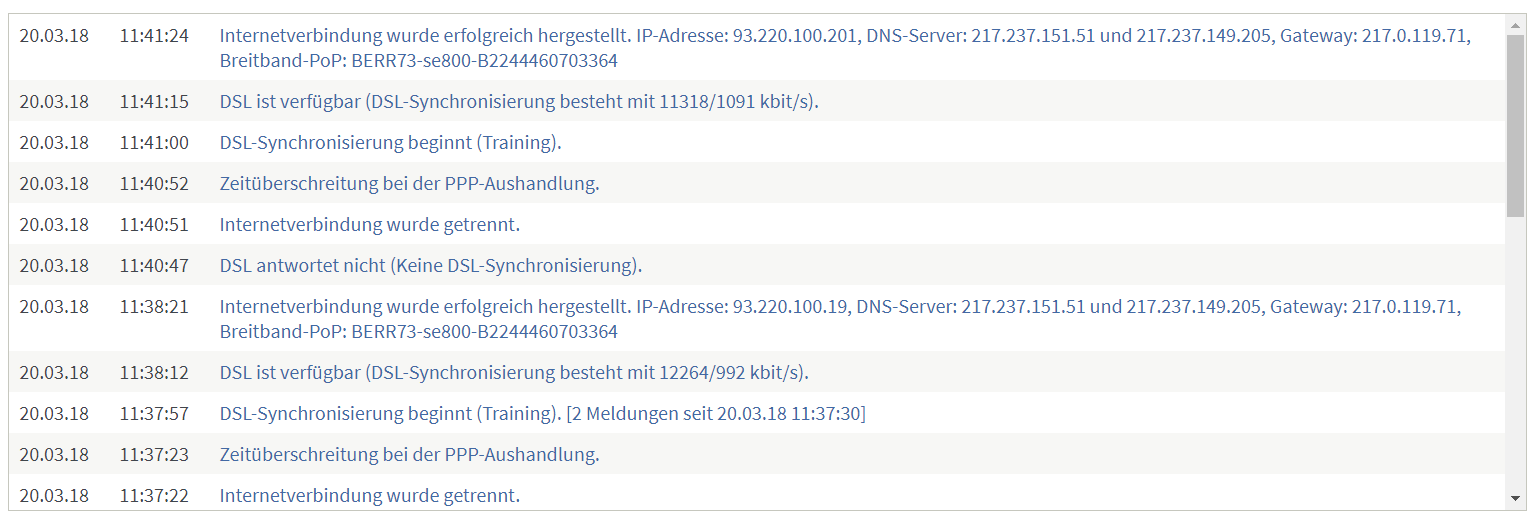
Task: Click the DSL verfügbar 12264/992 kbit/s message
Action: [x=514, y=372]
